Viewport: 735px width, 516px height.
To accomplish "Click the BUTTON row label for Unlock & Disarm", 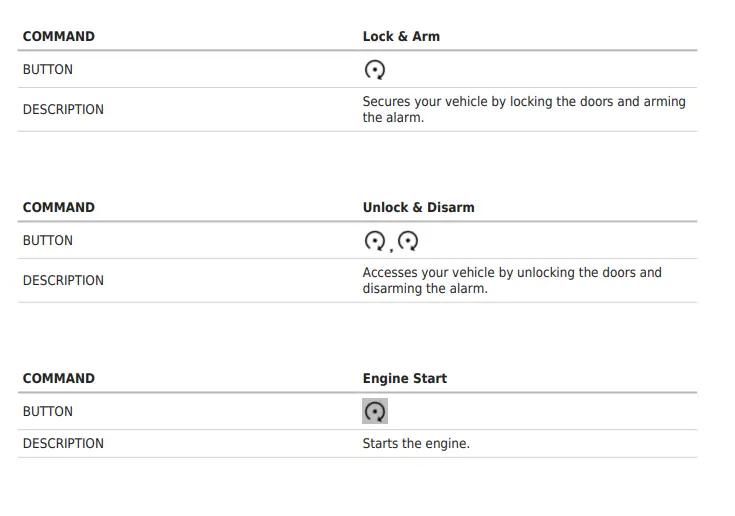I will pos(48,241).
